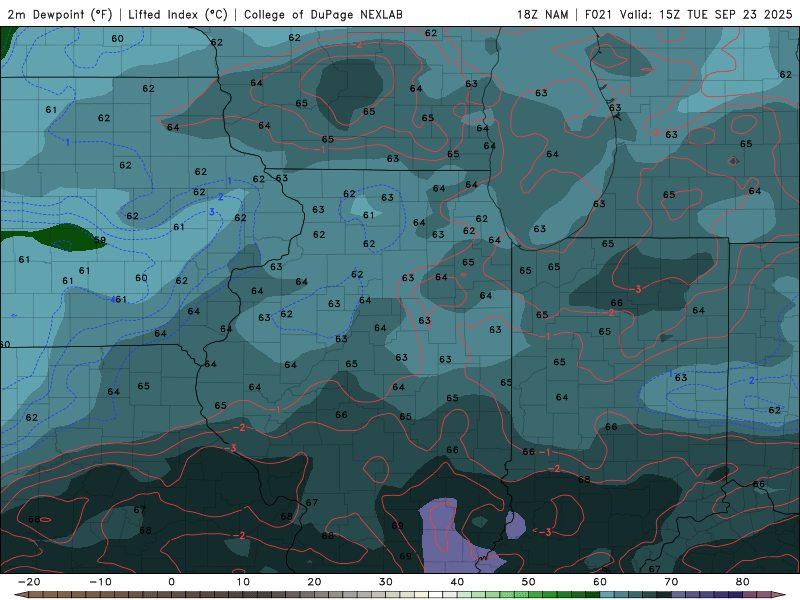800x600 pixels.
Task: Click the "70" color scale label
Action: pyautogui.click(x=671, y=582)
